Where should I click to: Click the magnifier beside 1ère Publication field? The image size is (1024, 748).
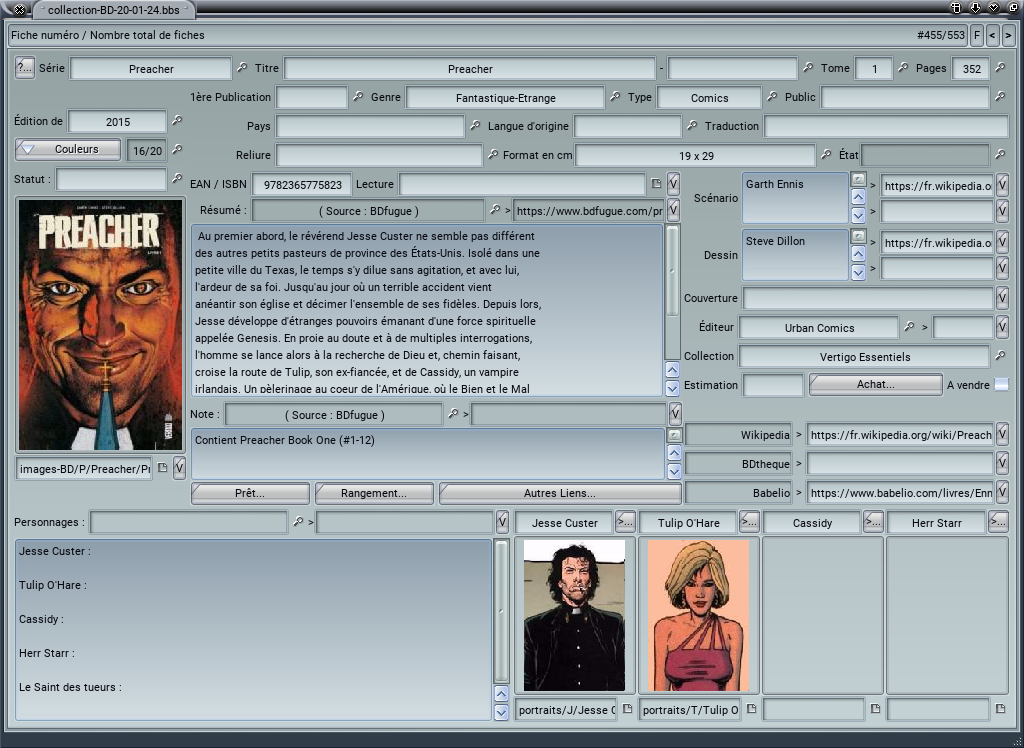(358, 97)
